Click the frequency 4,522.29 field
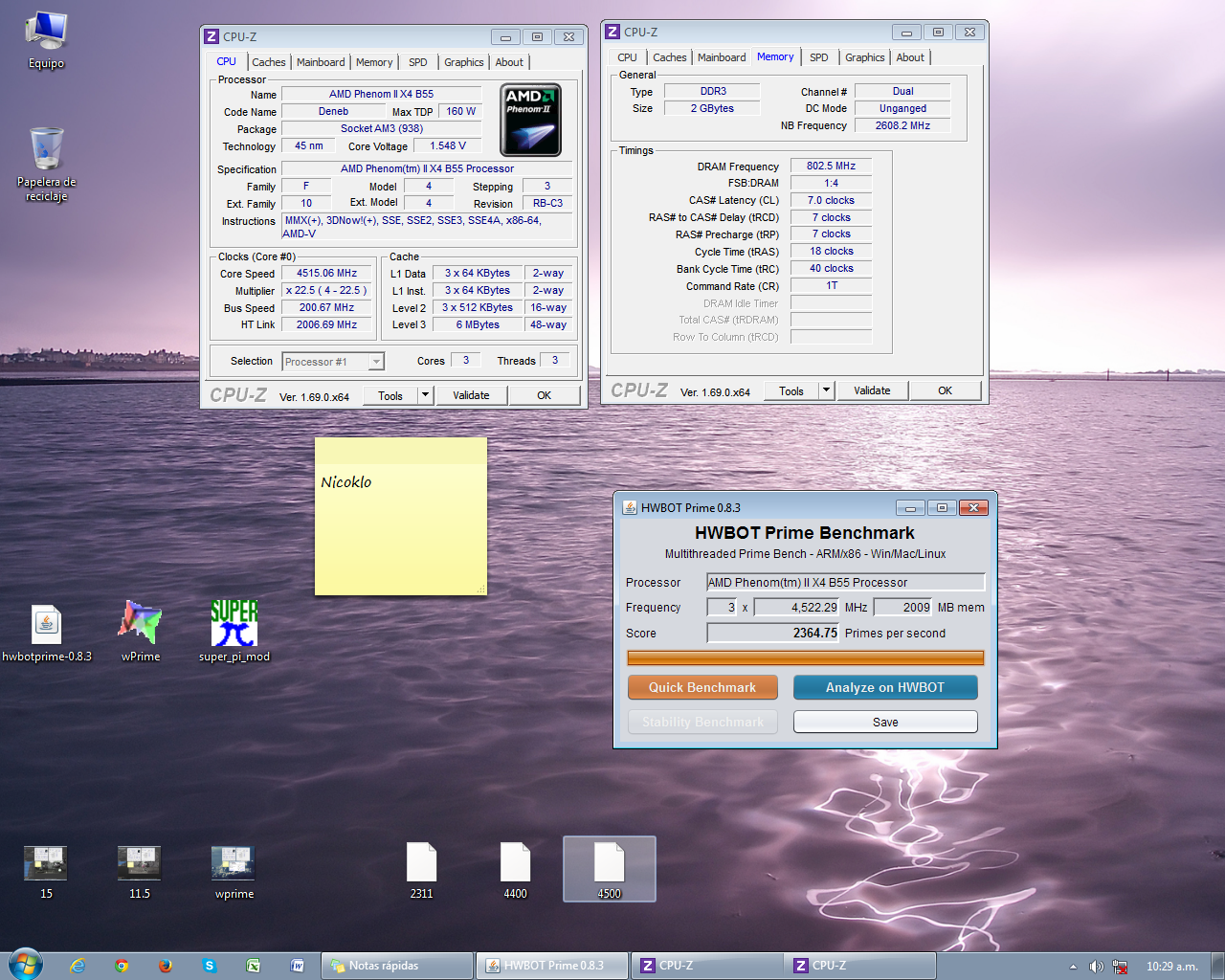The image size is (1225, 980). 797,607
